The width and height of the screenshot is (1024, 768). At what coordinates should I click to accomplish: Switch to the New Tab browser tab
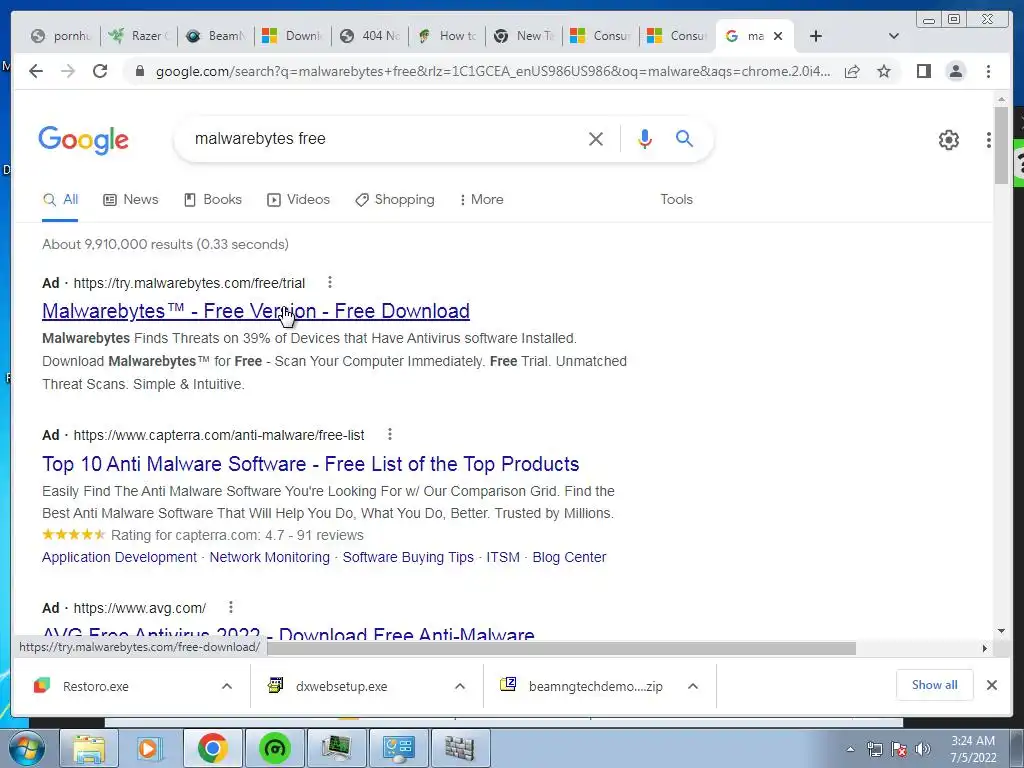pos(524,36)
